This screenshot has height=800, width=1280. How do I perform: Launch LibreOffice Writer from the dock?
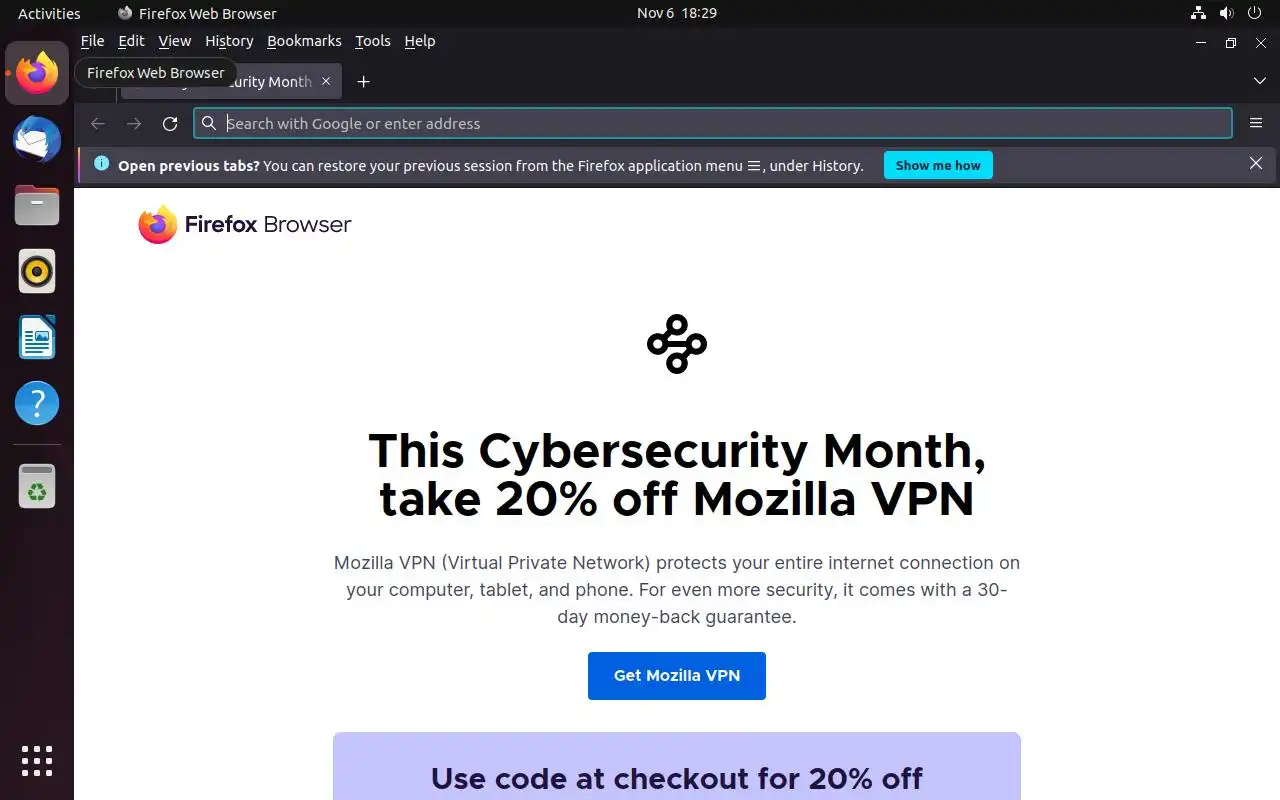click(x=37, y=337)
